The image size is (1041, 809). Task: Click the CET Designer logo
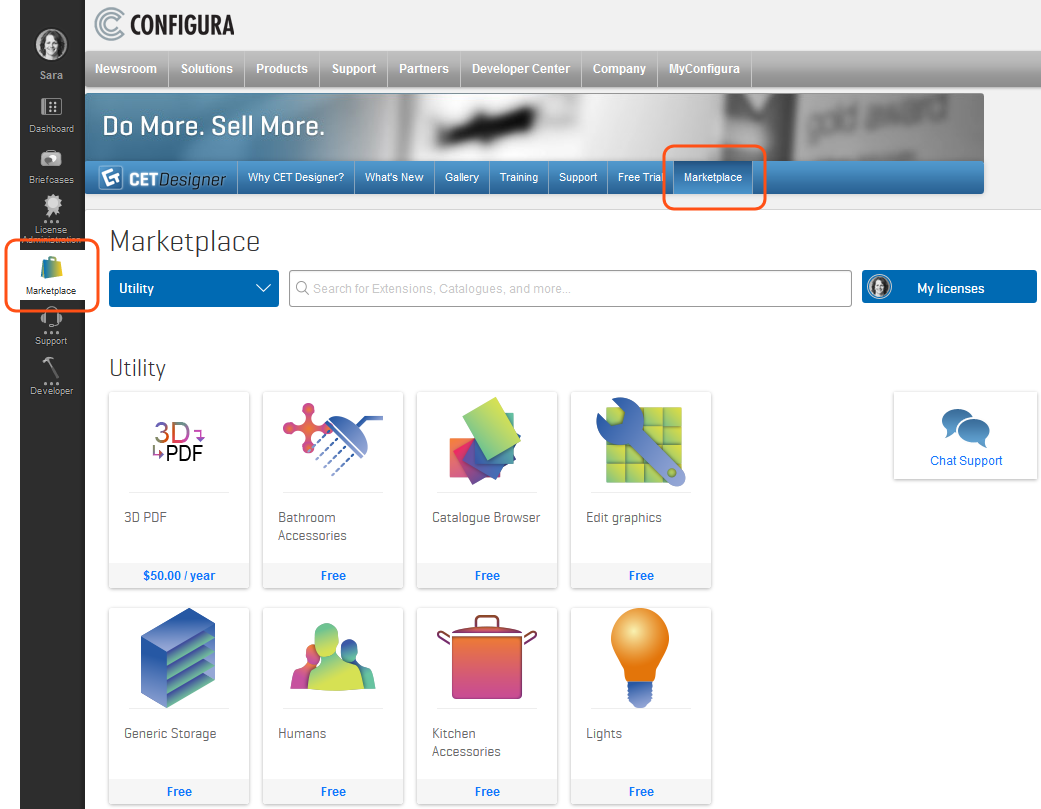(163, 179)
